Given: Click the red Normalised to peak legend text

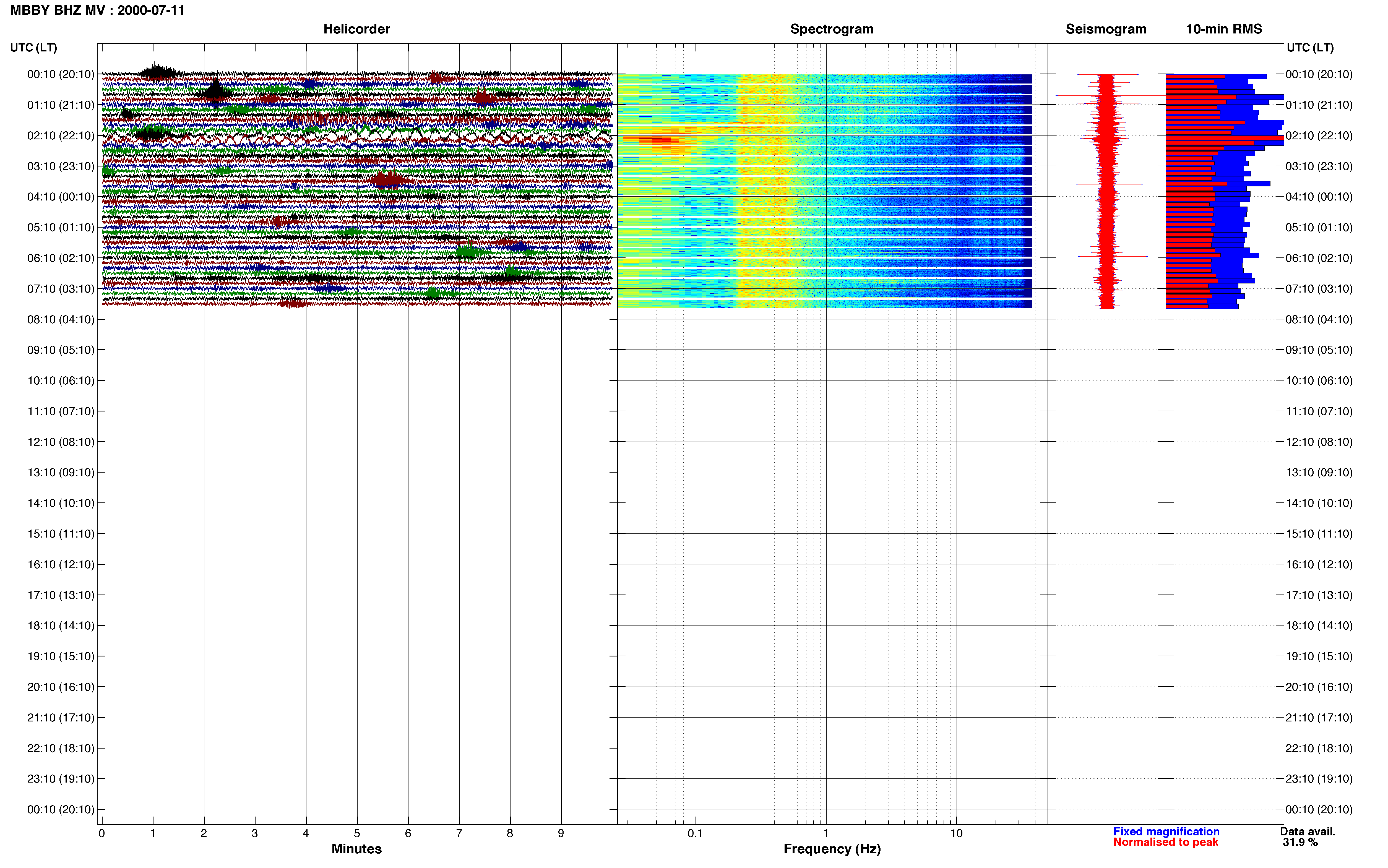Looking at the screenshot, I should [1165, 842].
